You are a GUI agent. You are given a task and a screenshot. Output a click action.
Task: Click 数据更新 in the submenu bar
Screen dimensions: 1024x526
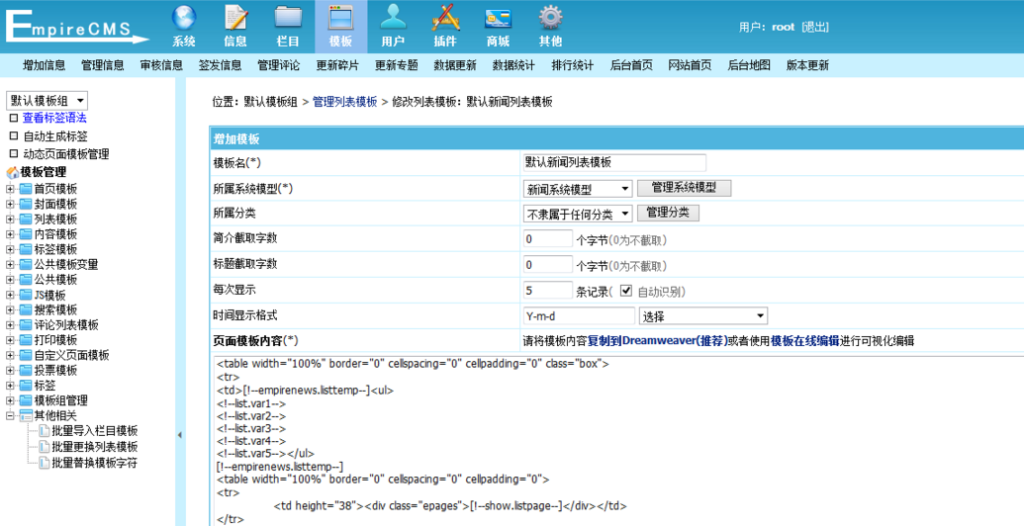pyautogui.click(x=455, y=65)
